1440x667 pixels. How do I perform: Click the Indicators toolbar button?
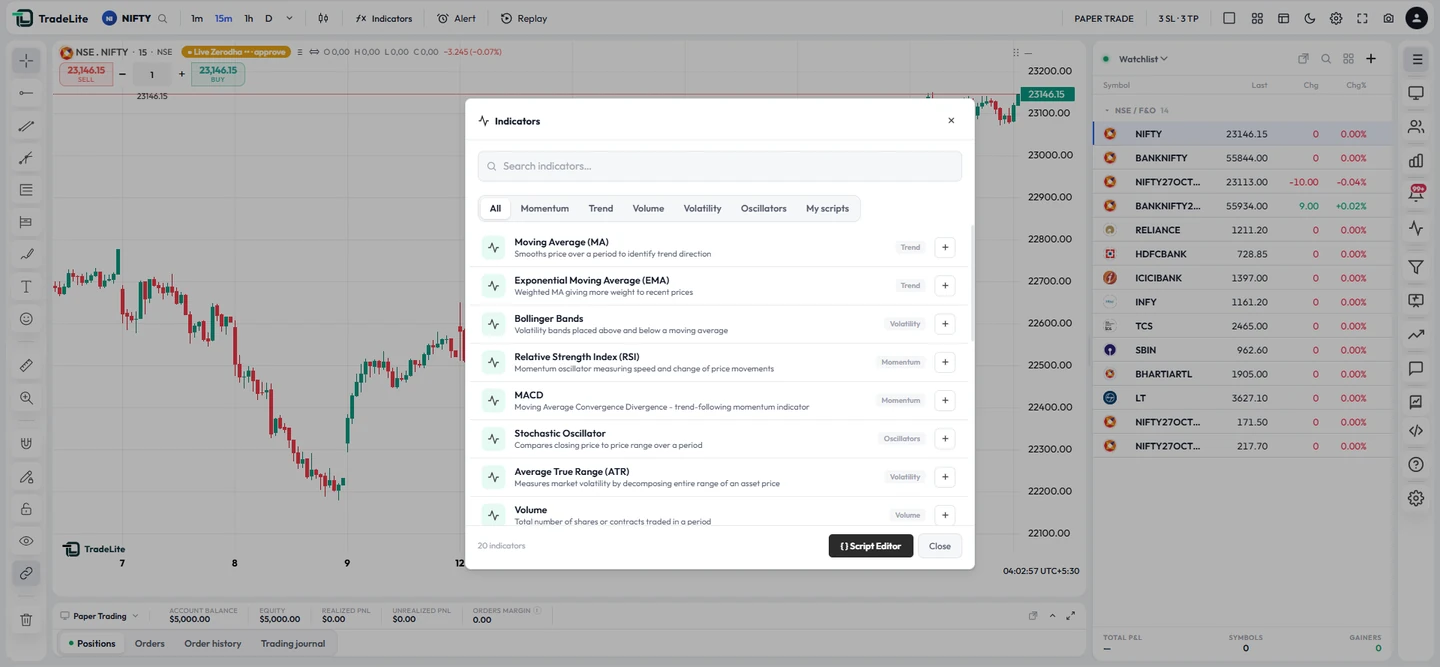click(384, 18)
